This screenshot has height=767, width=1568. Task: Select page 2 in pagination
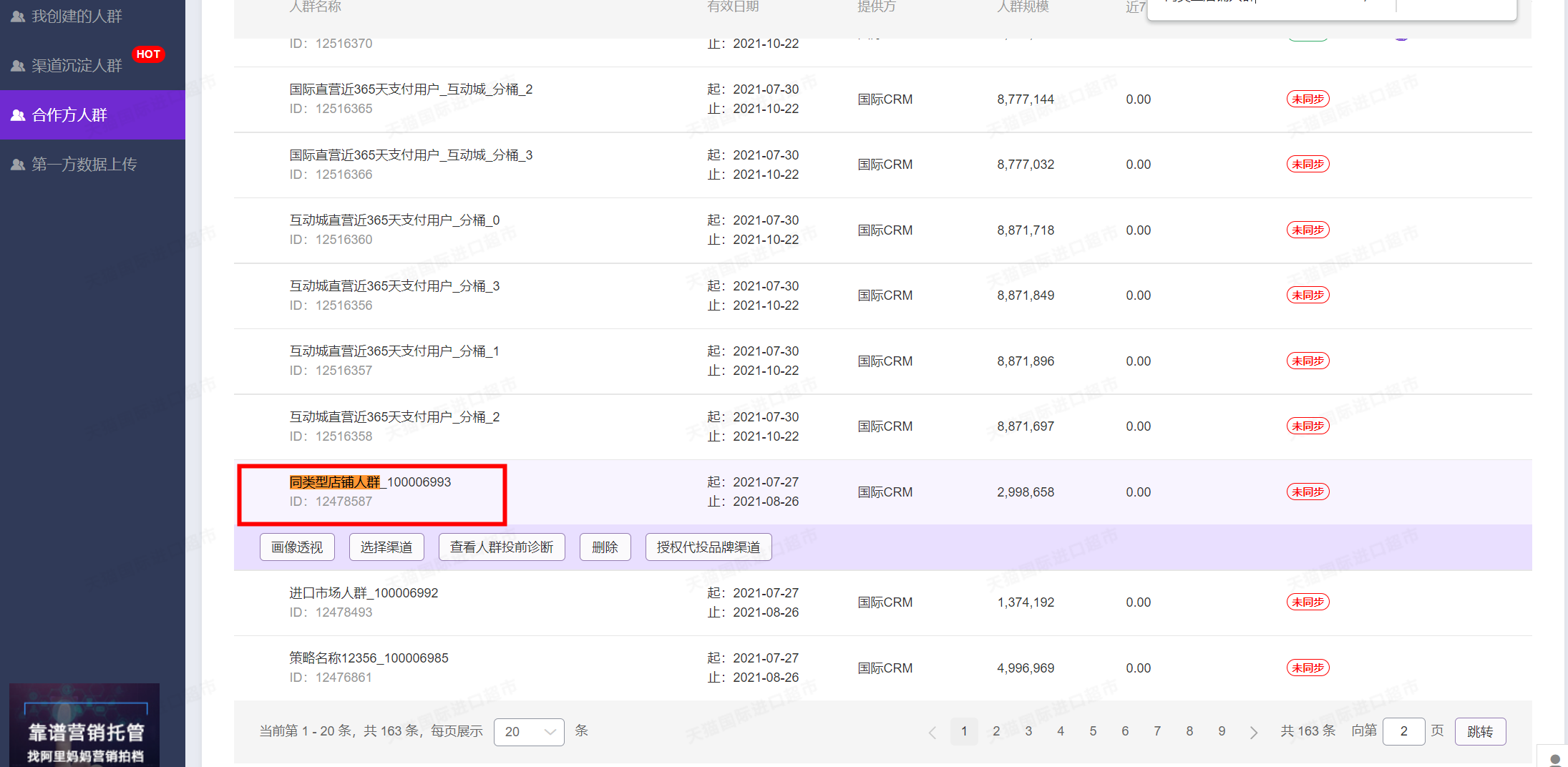[x=996, y=731]
